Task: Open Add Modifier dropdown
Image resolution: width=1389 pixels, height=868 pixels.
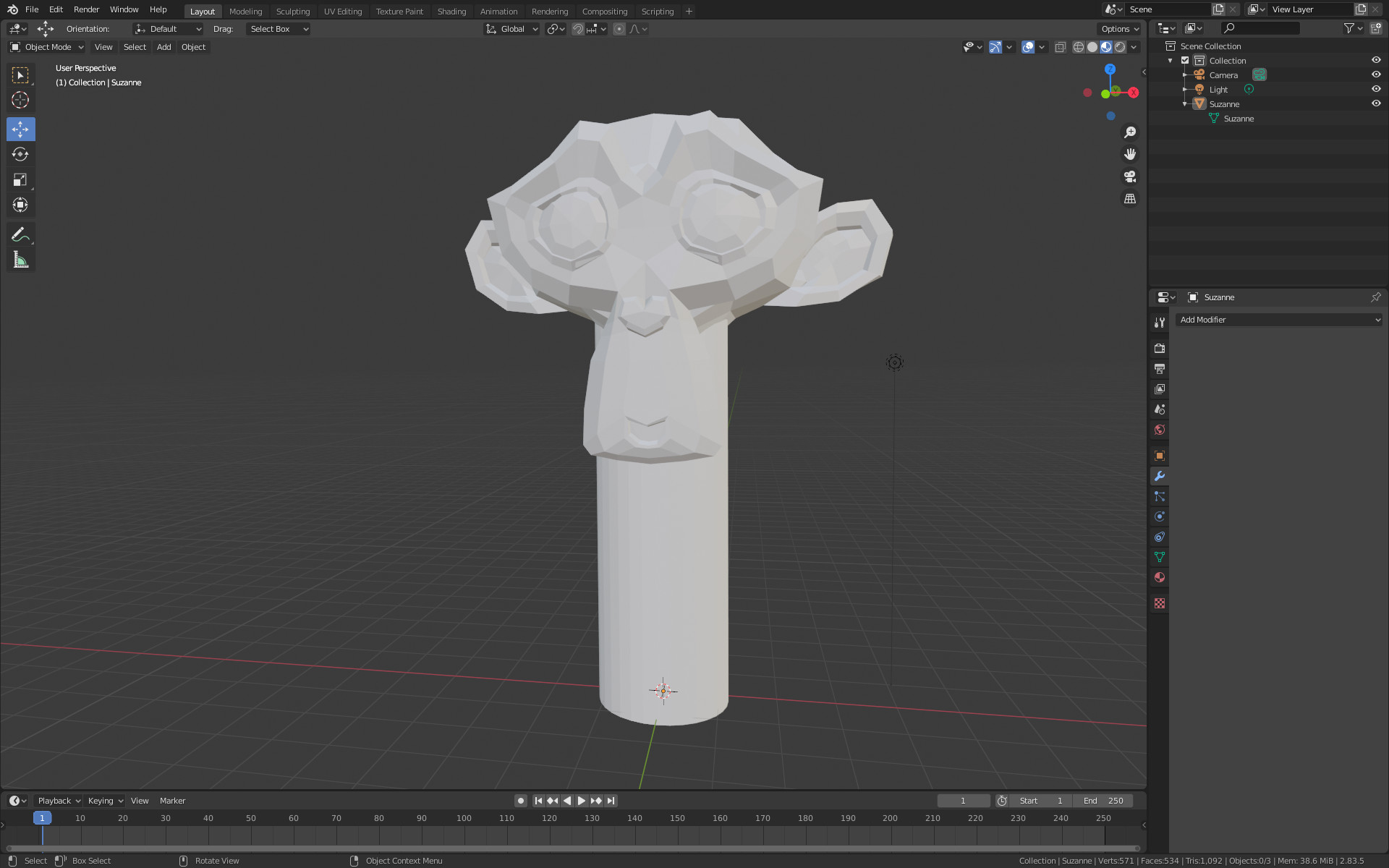Action: [x=1279, y=320]
